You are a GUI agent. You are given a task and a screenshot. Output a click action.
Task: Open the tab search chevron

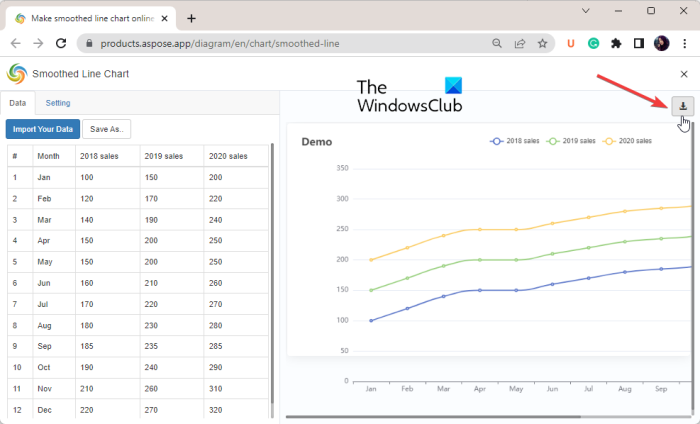(586, 11)
